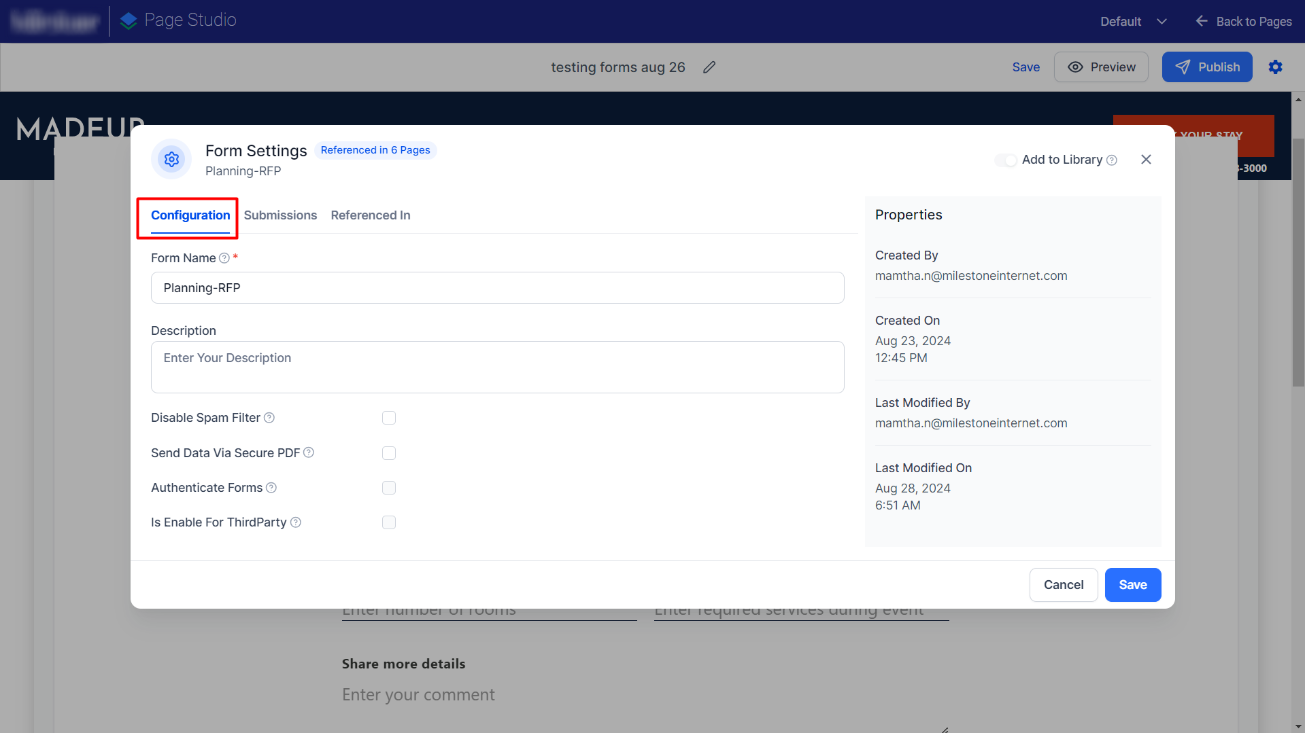Open the Default dropdown in header

click(x=1133, y=21)
